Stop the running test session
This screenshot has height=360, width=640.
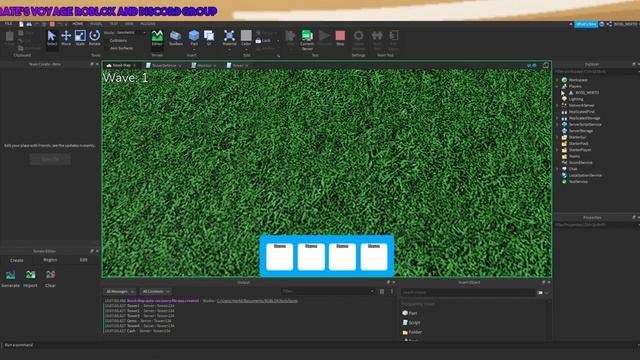click(340, 38)
